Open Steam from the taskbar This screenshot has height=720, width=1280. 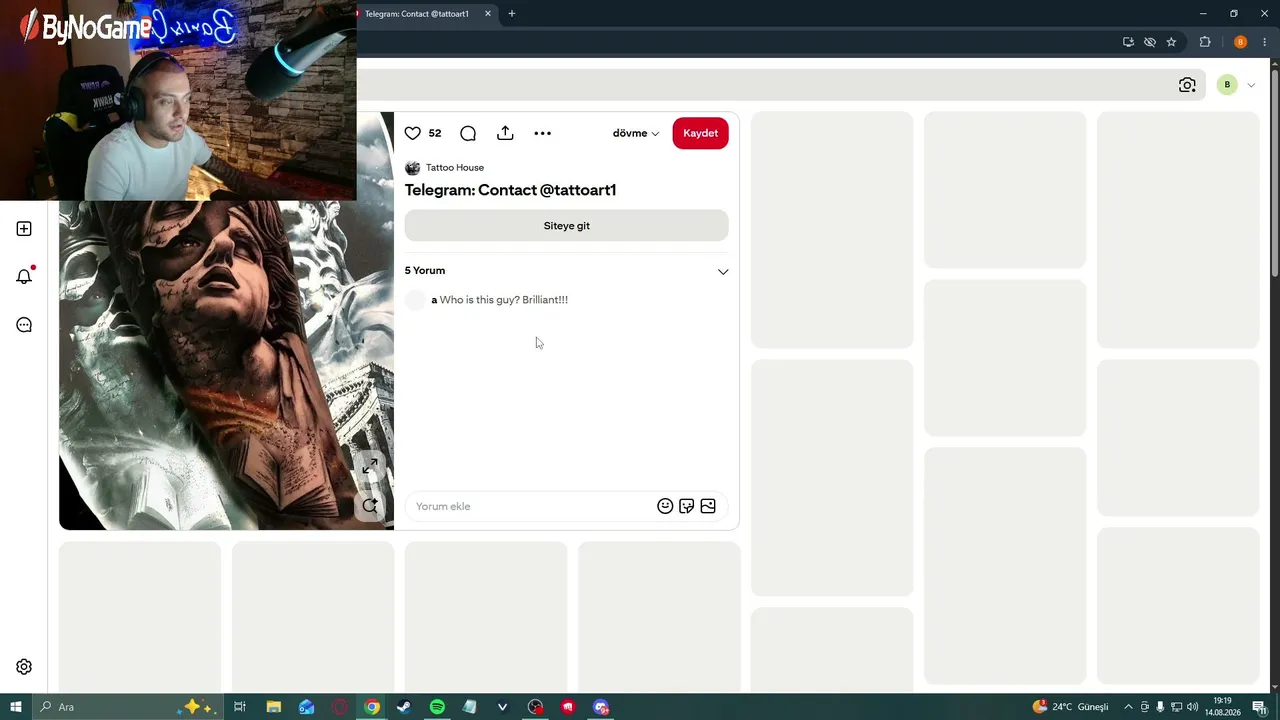point(404,707)
